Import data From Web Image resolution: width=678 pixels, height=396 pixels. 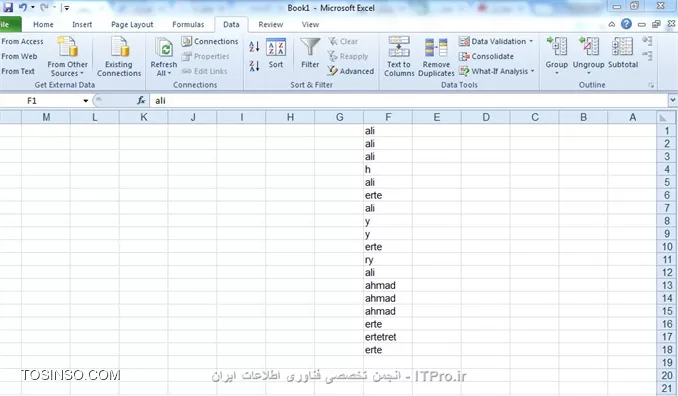click(x=19, y=56)
